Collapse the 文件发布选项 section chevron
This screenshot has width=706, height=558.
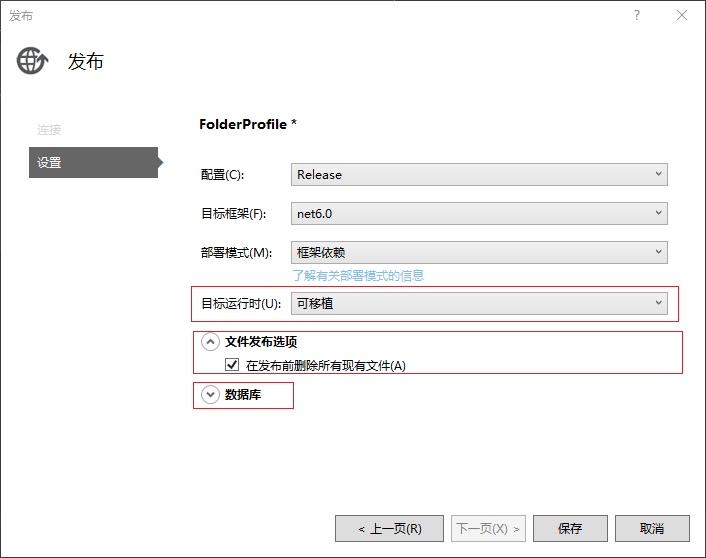pos(210,342)
